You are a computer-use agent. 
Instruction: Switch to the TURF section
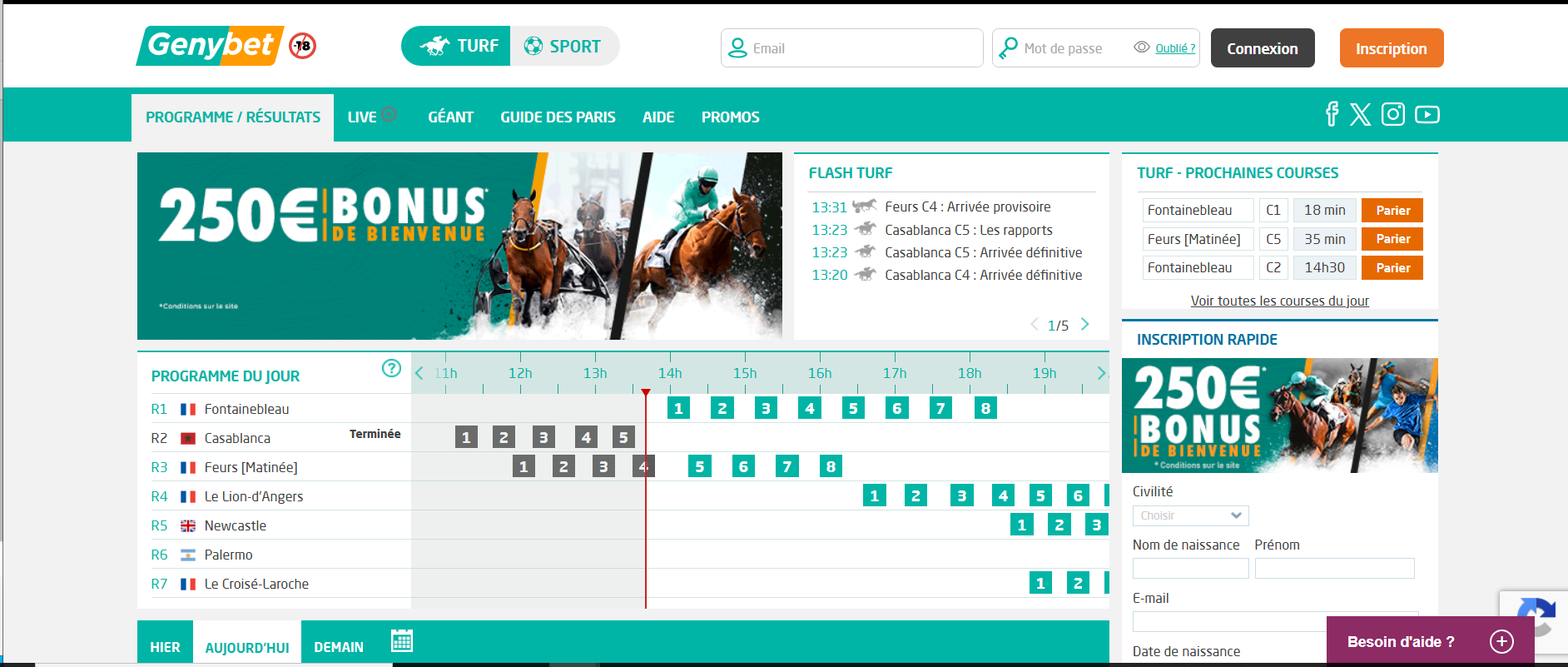[458, 47]
